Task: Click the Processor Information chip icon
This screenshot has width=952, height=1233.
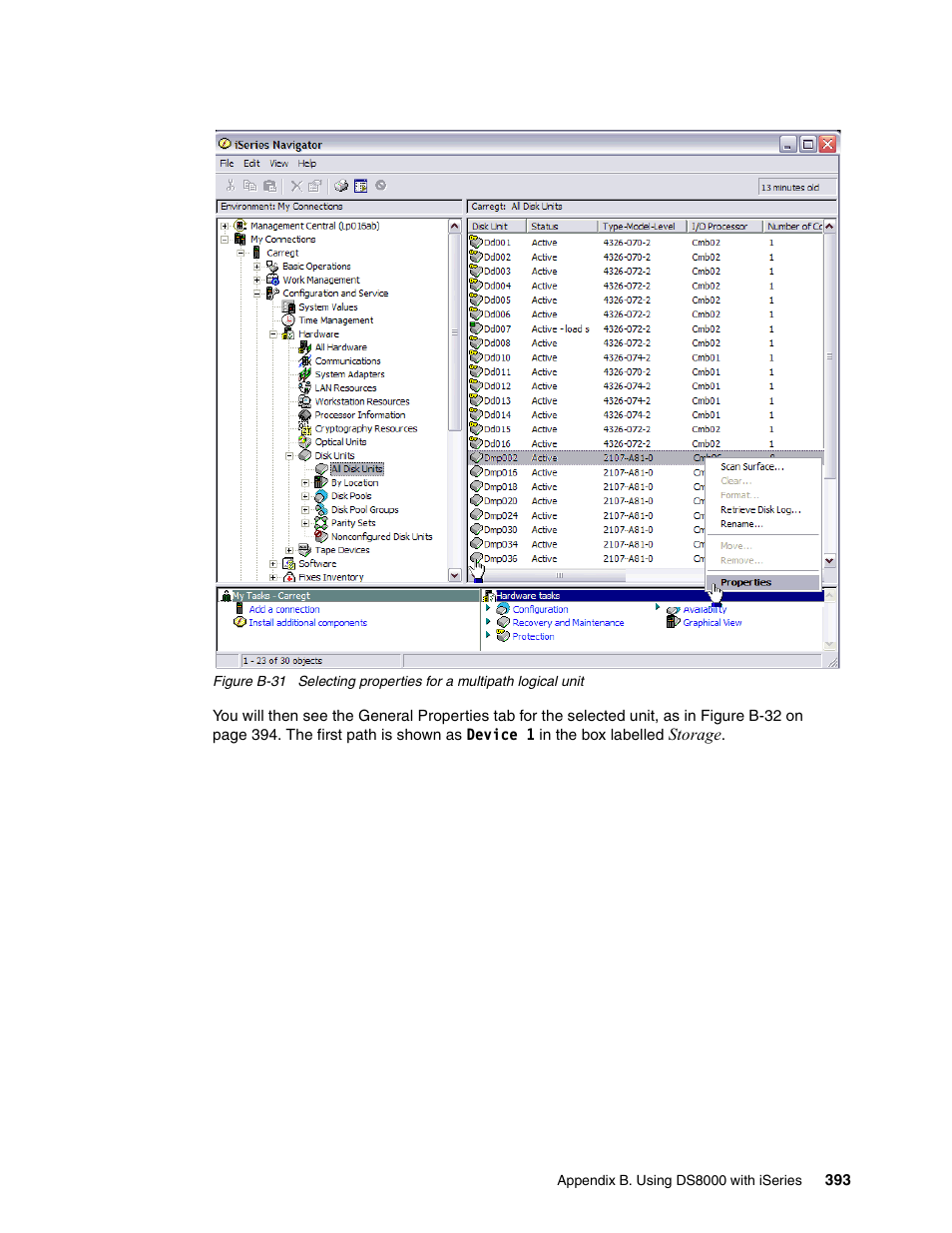Action: click(305, 415)
